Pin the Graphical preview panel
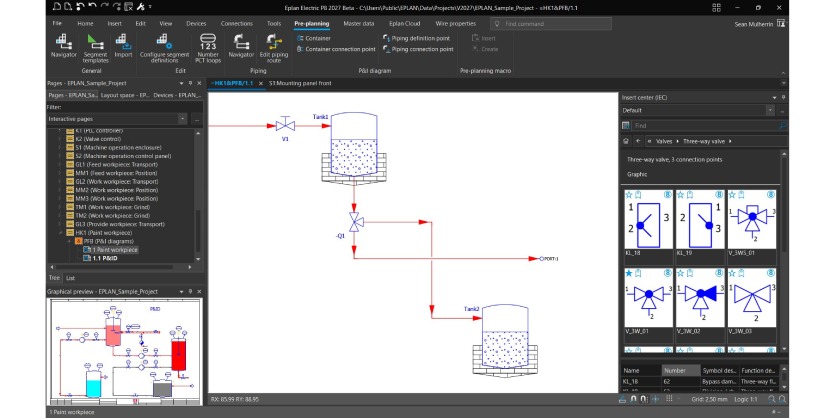836x418 pixels. (190, 292)
